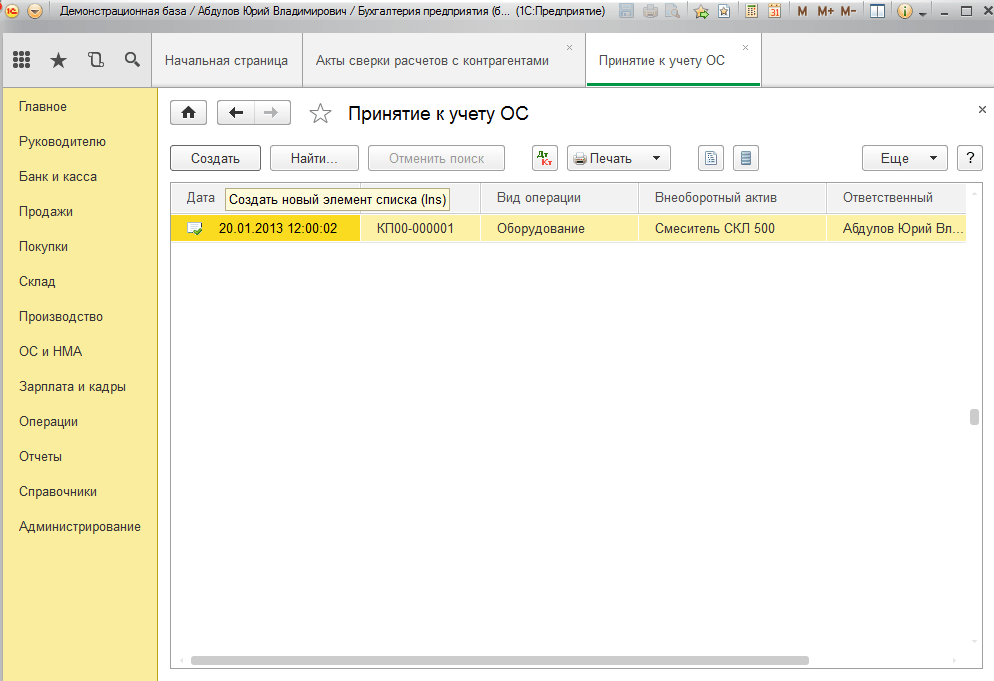Open the calculator icon in the title bar

pos(752,12)
